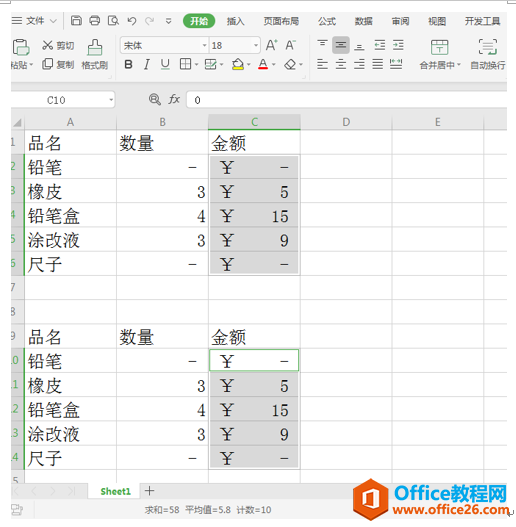The image size is (516, 527).
Task: Click cell C12 showing ¥ 15
Action: [x=254, y=410]
